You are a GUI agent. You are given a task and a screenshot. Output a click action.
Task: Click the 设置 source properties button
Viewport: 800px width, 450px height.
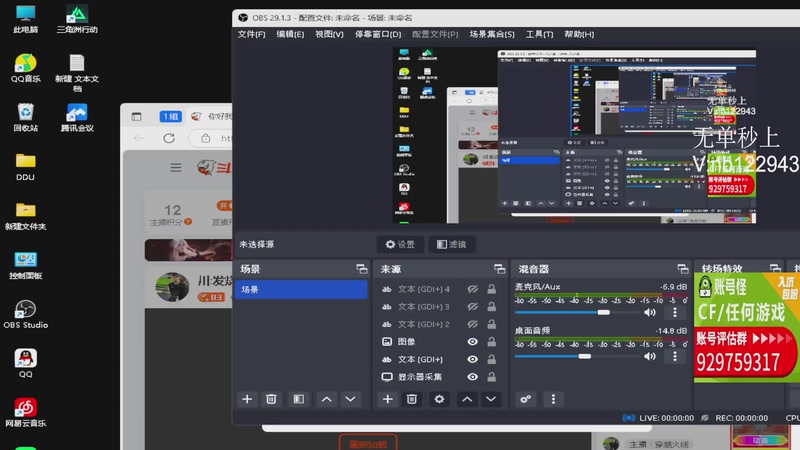pos(400,244)
